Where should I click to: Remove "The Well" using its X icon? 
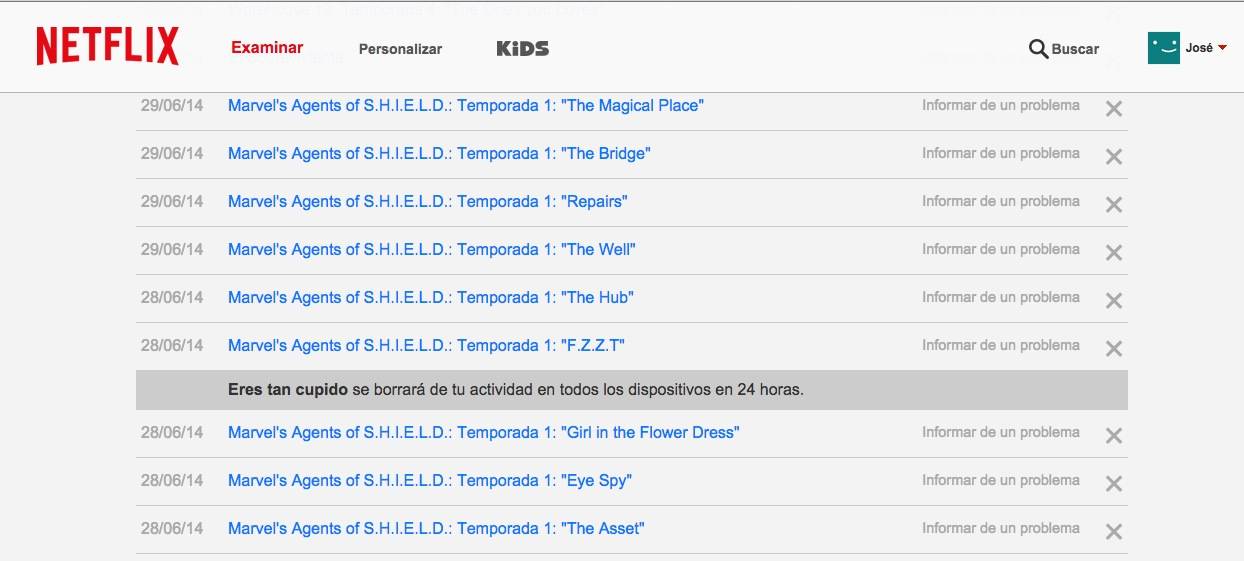(x=1114, y=252)
